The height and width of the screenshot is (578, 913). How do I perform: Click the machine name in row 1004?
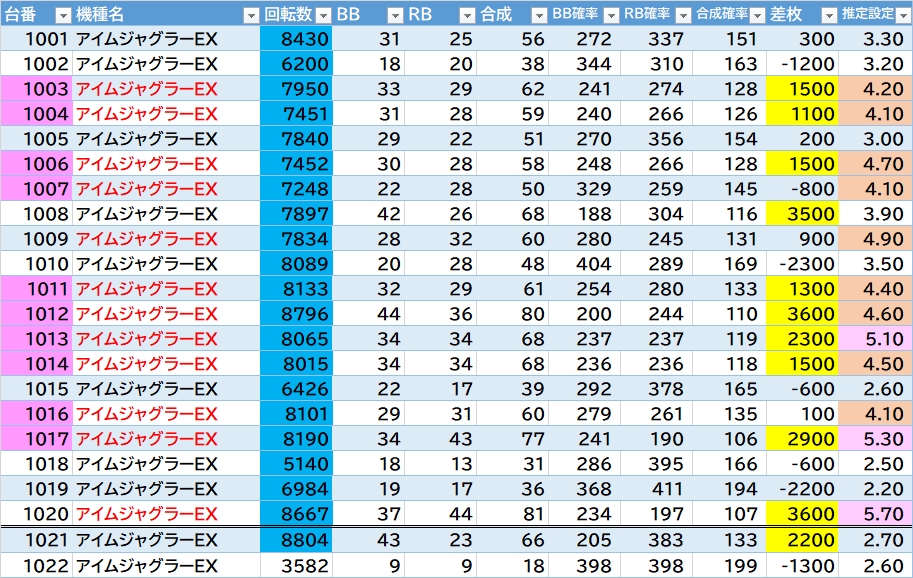pyautogui.click(x=147, y=114)
